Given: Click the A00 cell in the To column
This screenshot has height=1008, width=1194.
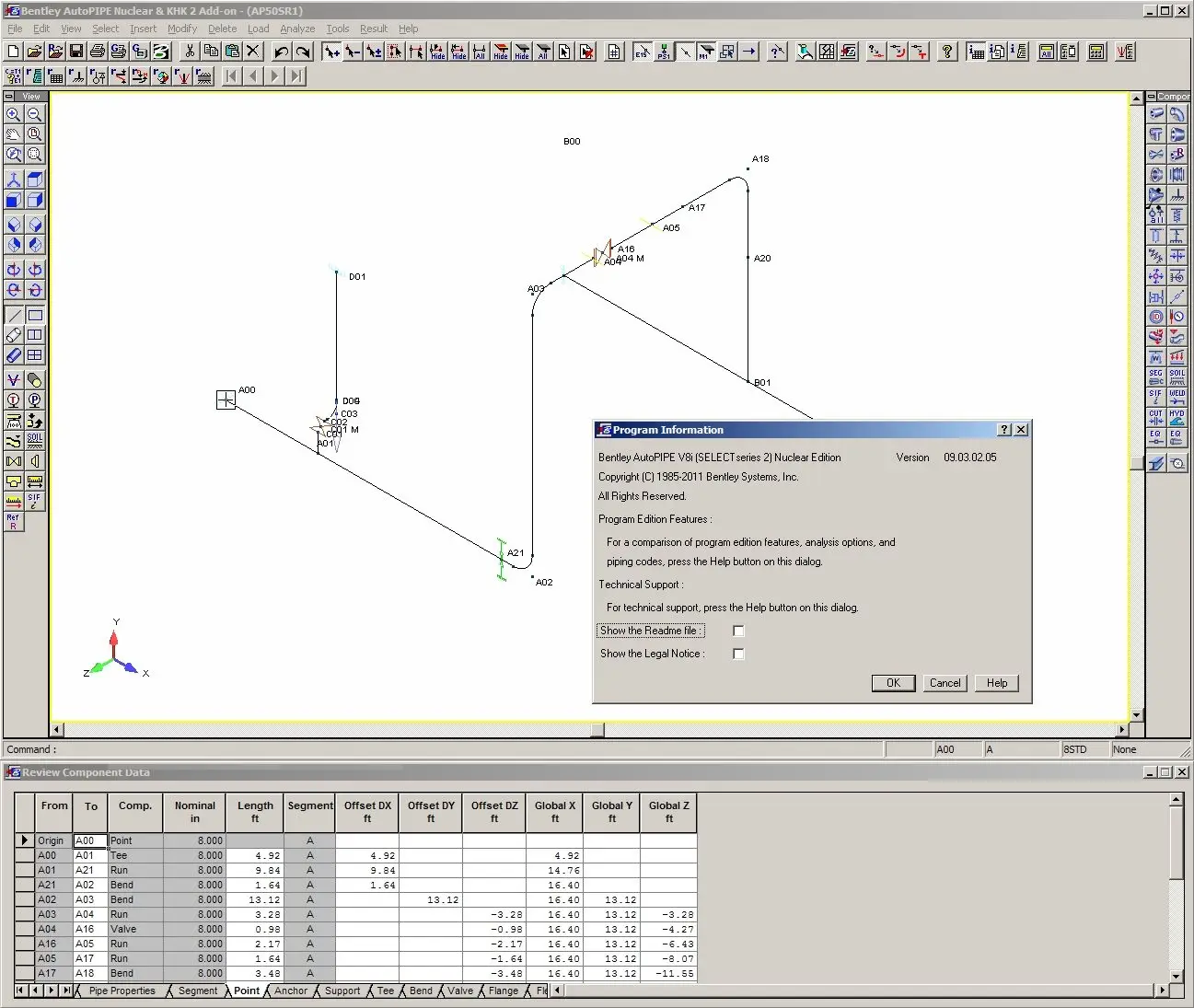Looking at the screenshot, I should pos(90,840).
